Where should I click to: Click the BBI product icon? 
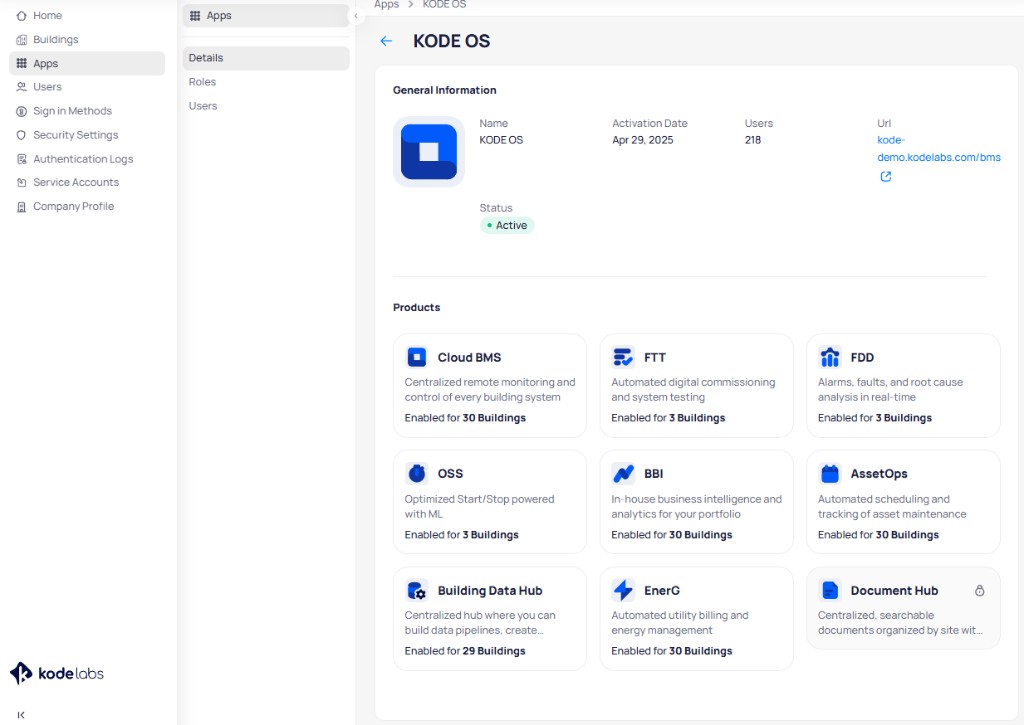[x=623, y=473]
